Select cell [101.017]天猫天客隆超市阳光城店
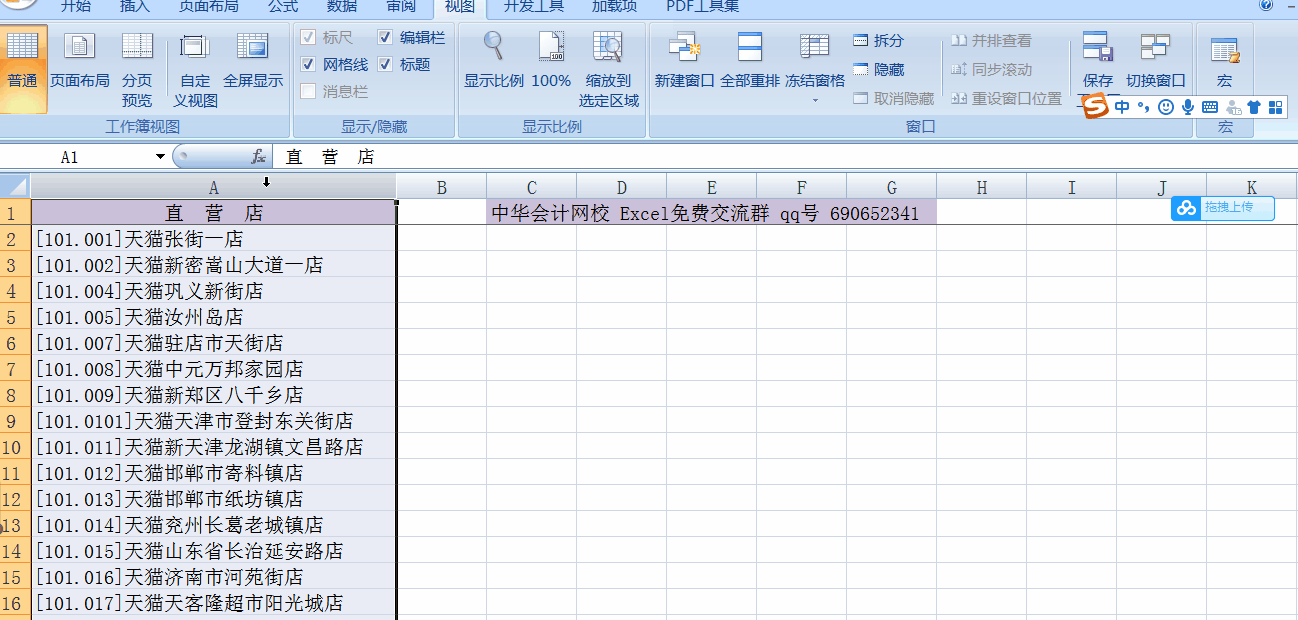 (x=213, y=603)
